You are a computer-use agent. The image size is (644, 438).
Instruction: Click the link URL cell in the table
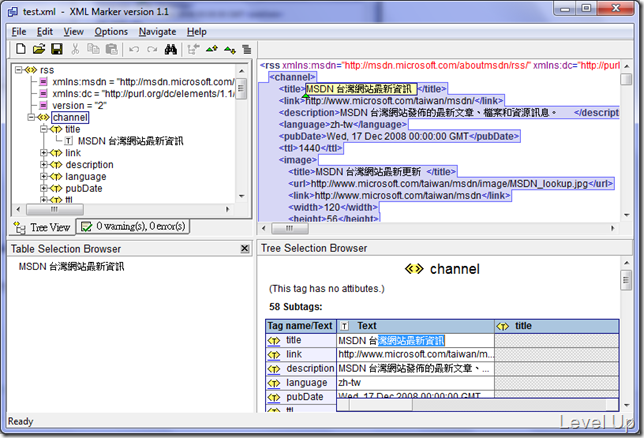coord(416,354)
